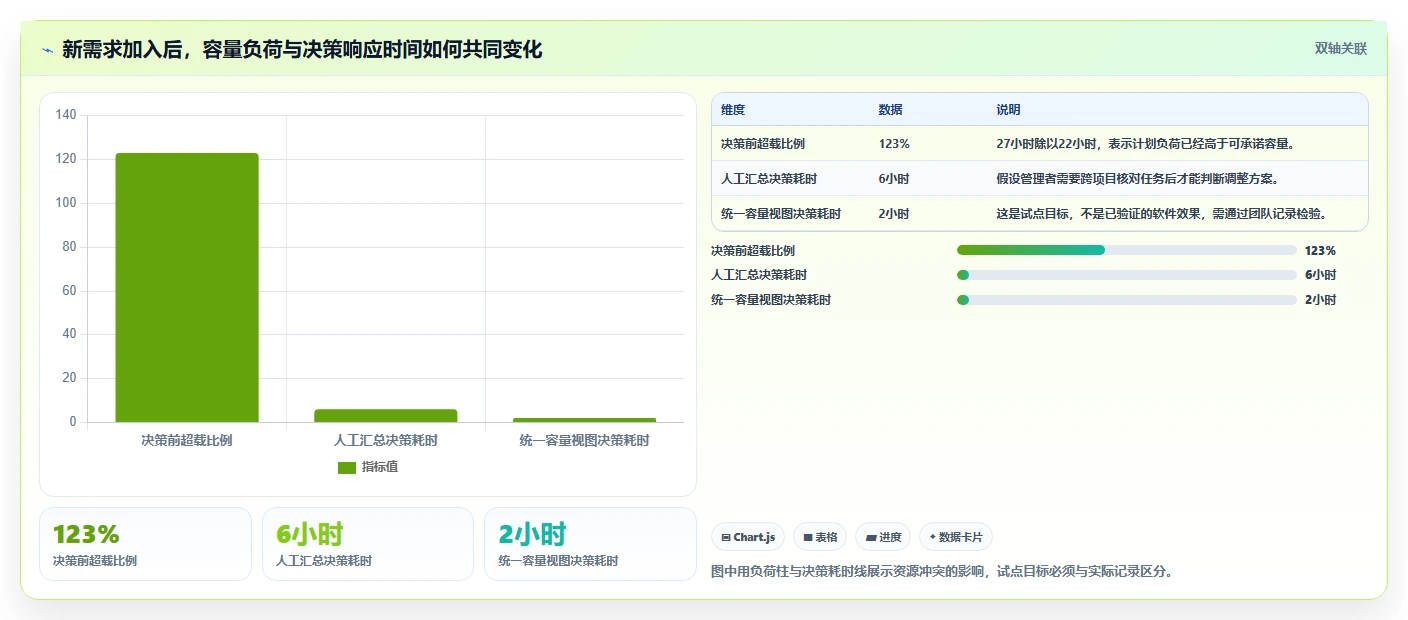Click the description starting 这是试点目标
Viewport: 1408px width, 620px height.
click(1161, 214)
